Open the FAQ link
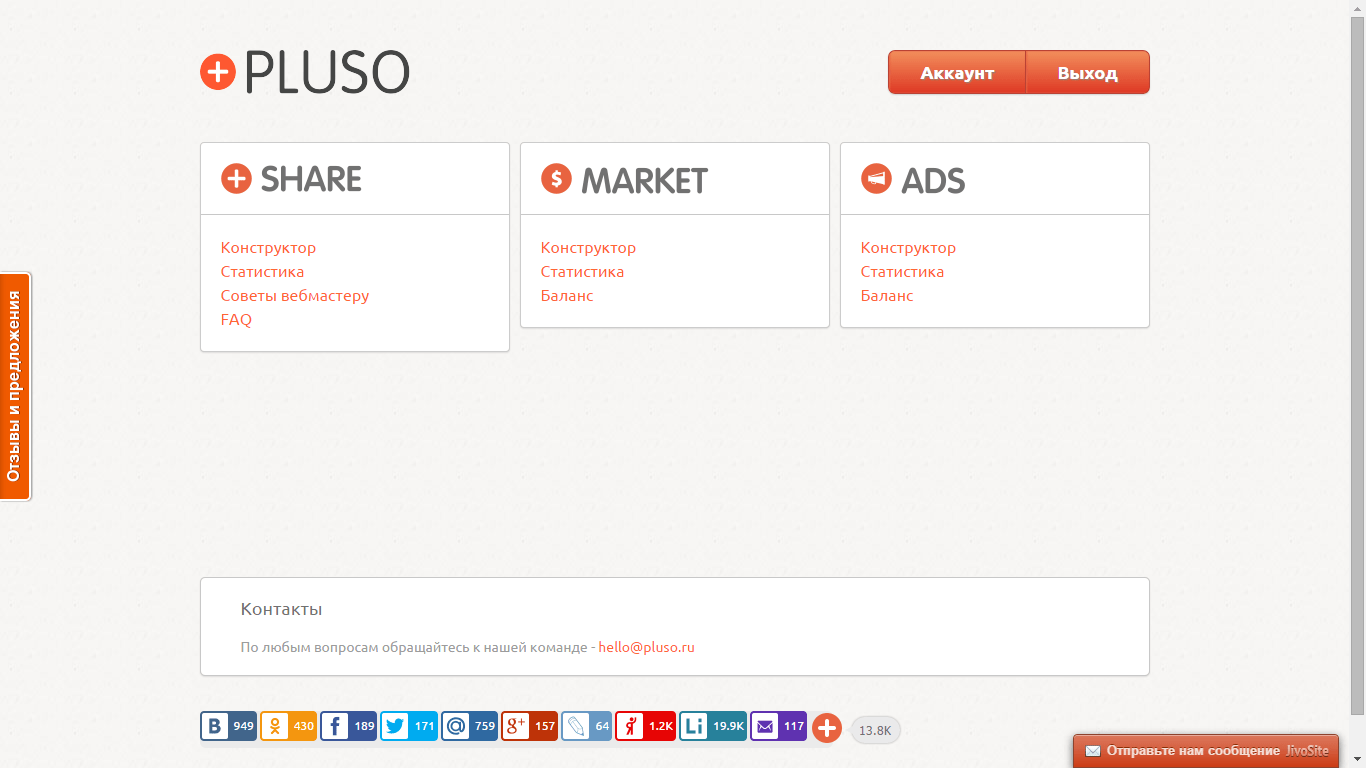The height and width of the screenshot is (768, 1366). pos(236,320)
